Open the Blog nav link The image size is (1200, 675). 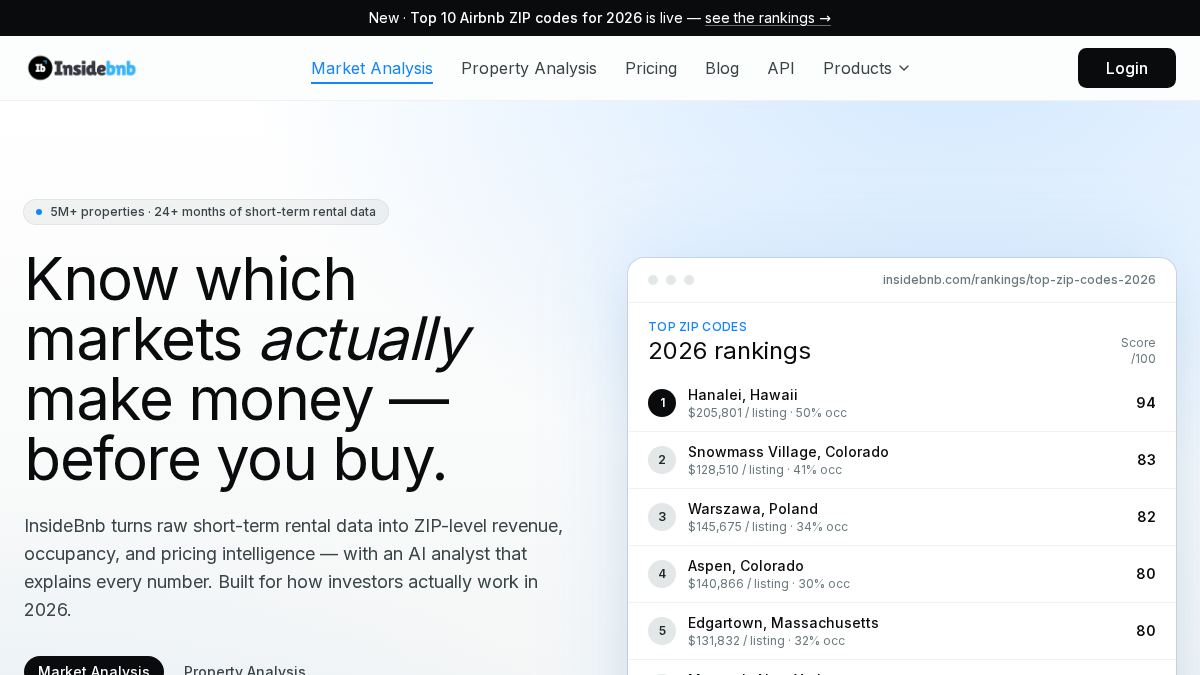coord(722,68)
